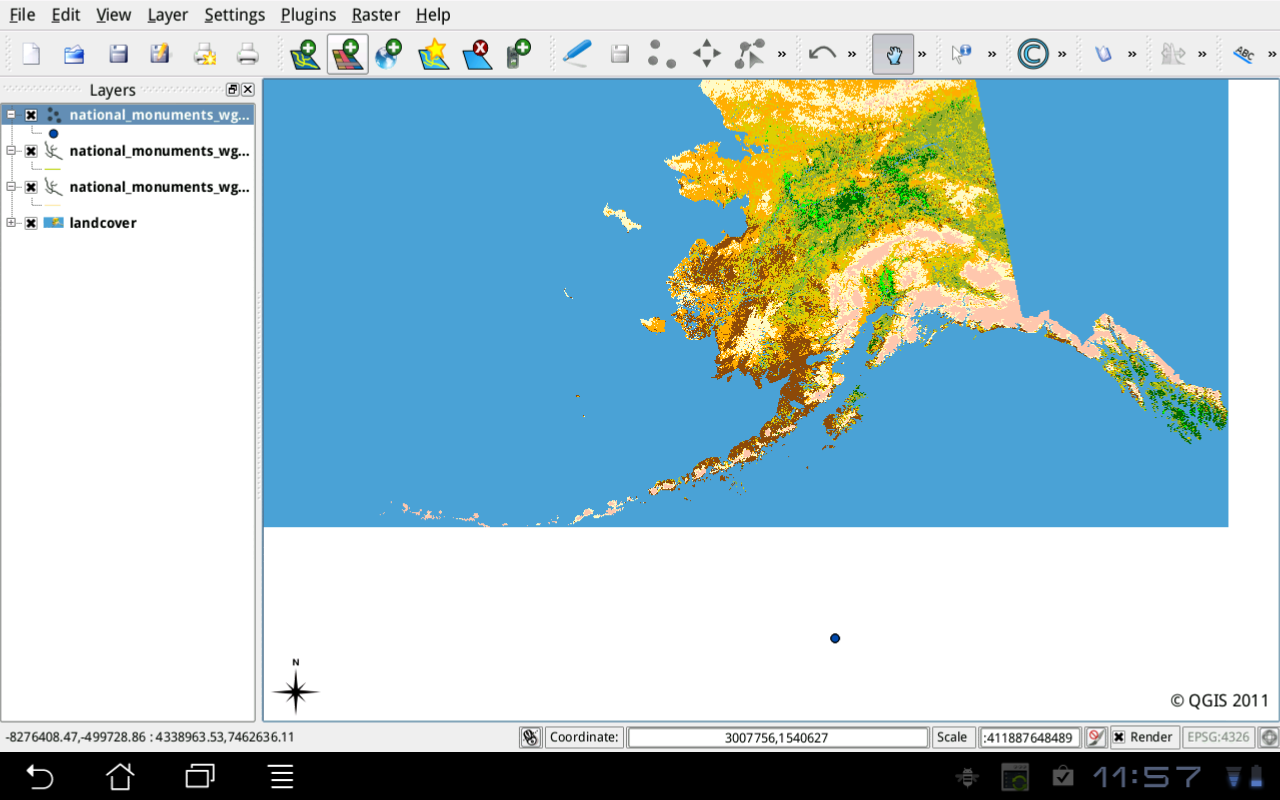Expand the landcover layer tree node
Viewport: 1280px width, 800px height.
11,223
